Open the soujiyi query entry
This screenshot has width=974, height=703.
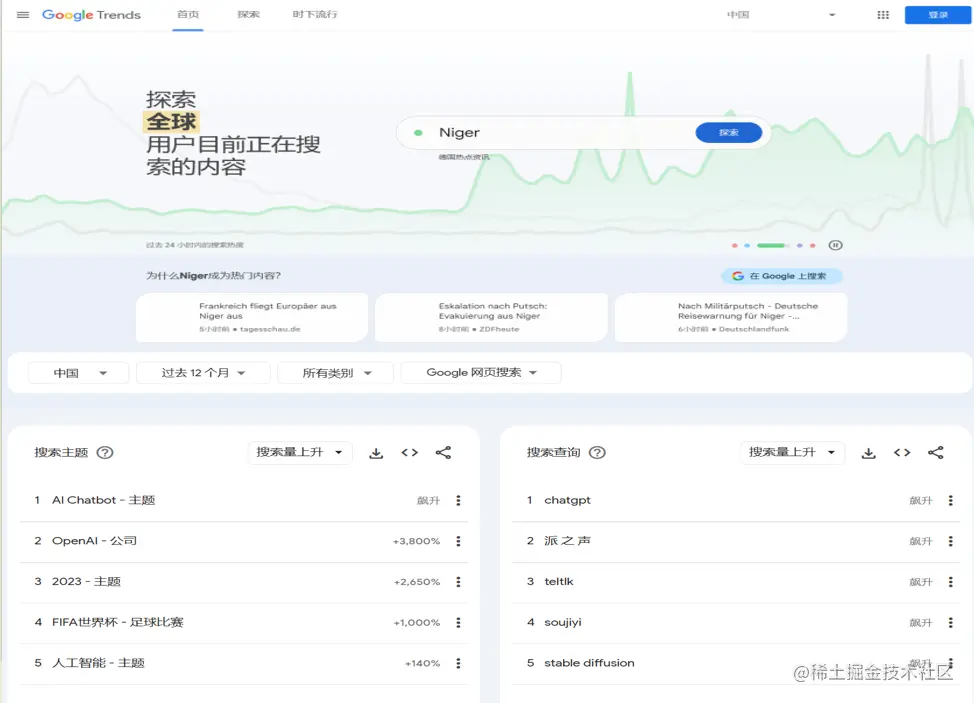coord(563,622)
